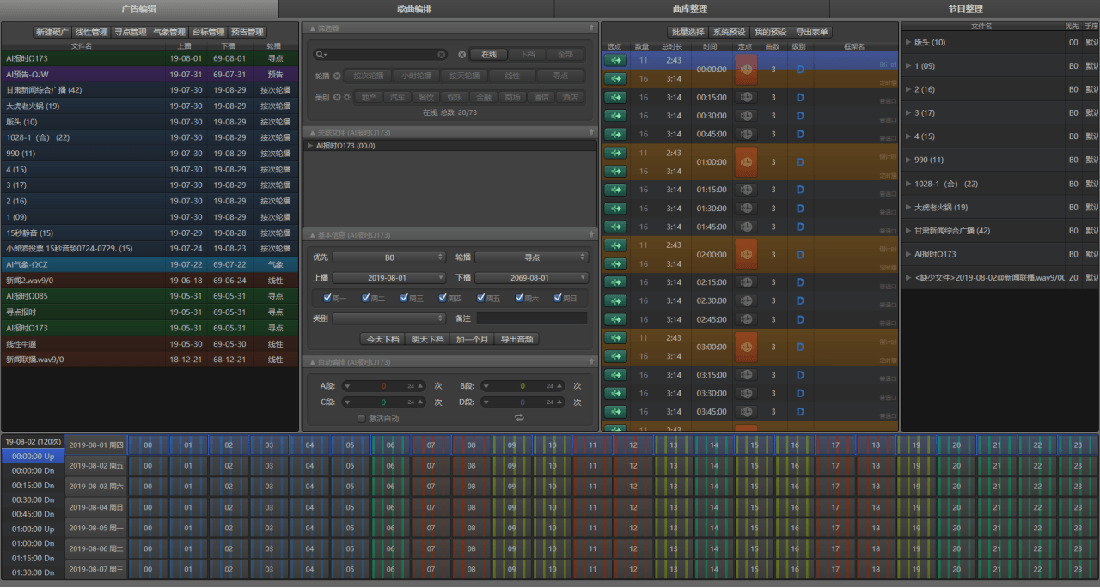Screen dimensions: 1100x588
Task: Click the clear icon beside the 轮播 filter label
Action: click(x=336, y=75)
